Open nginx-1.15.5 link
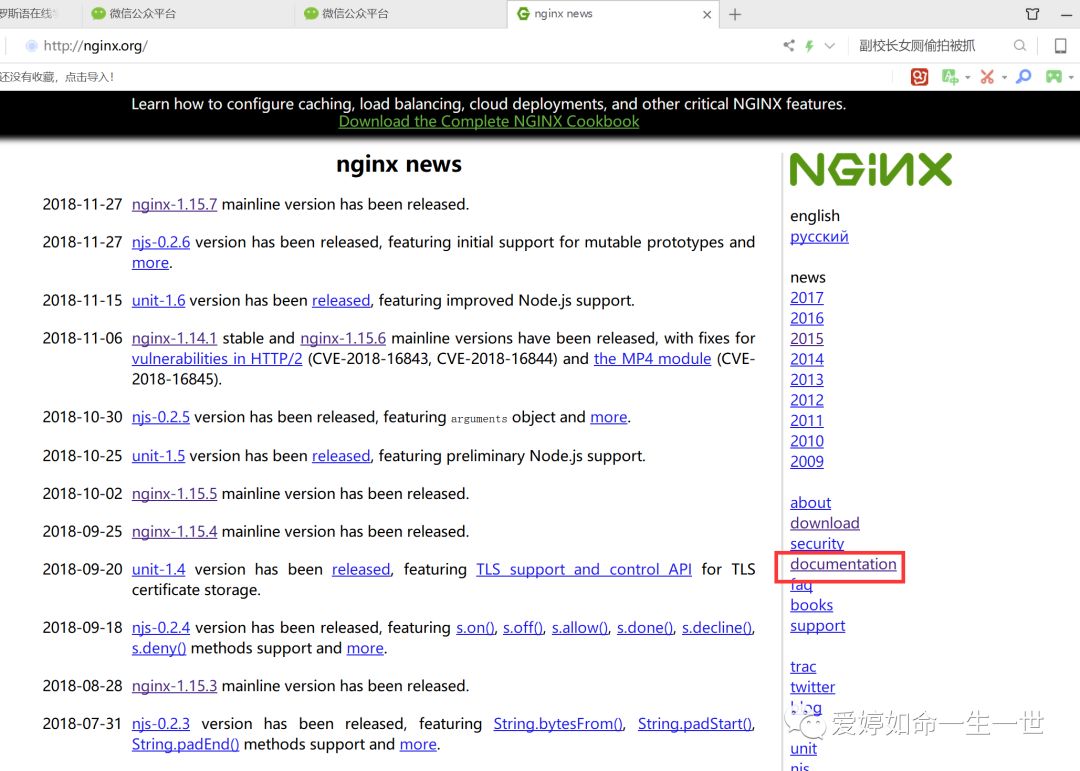Viewport: 1080px width, 771px height. pos(174,494)
